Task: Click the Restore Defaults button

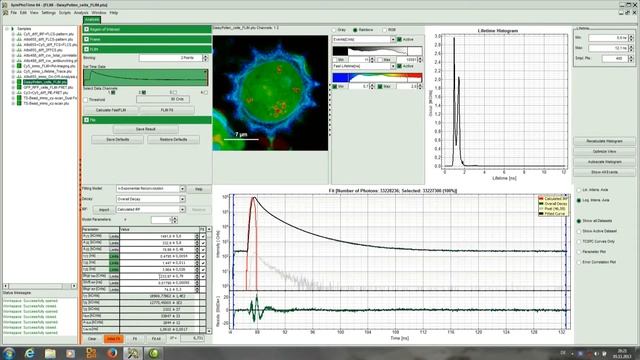Action: click(x=173, y=140)
